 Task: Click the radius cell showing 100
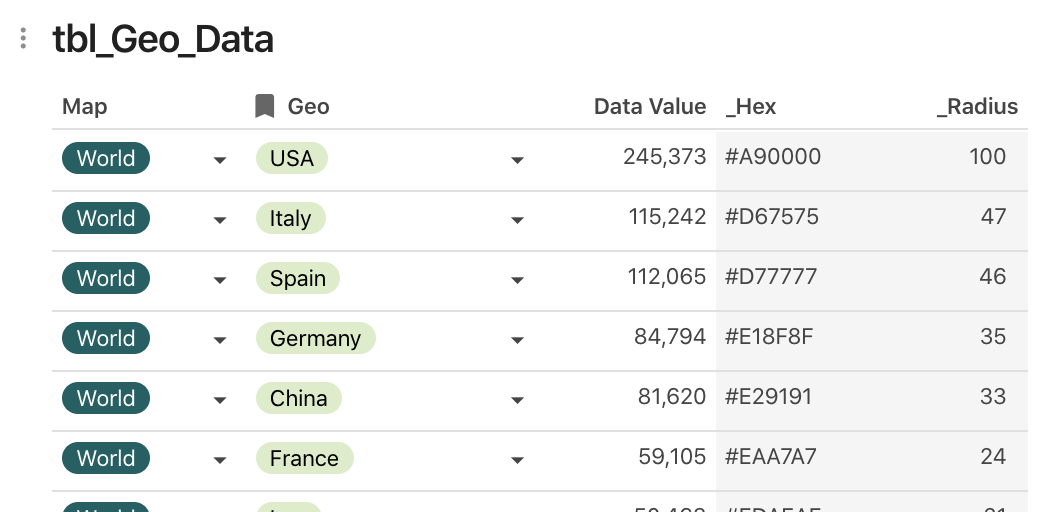point(987,157)
